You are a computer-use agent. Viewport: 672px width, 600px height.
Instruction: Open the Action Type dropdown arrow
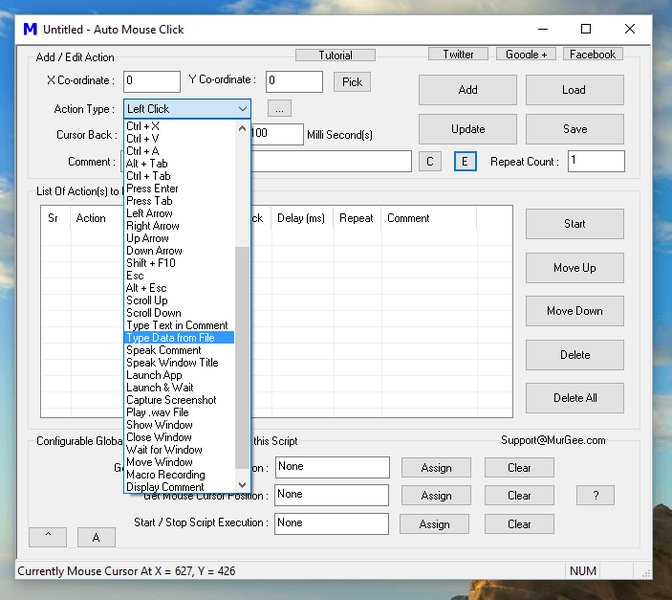(243, 109)
